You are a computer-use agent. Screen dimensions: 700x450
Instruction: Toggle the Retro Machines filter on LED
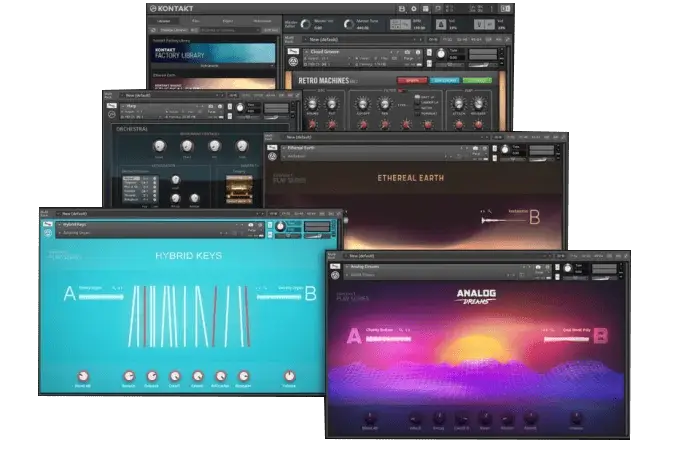point(401,91)
